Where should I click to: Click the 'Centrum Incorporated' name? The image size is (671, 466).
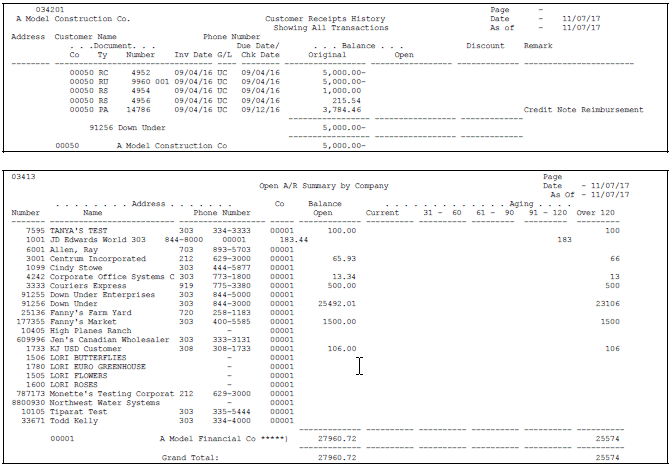[98, 259]
